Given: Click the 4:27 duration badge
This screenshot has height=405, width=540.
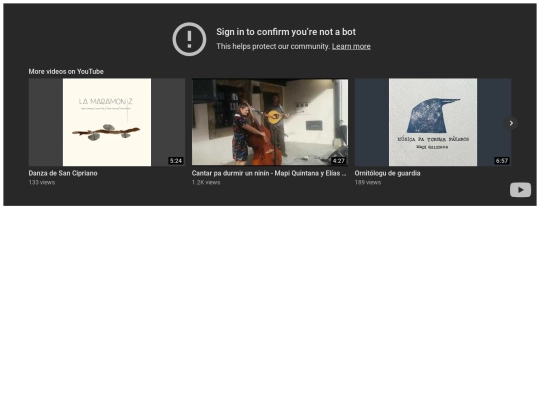Looking at the screenshot, I should 339,160.
